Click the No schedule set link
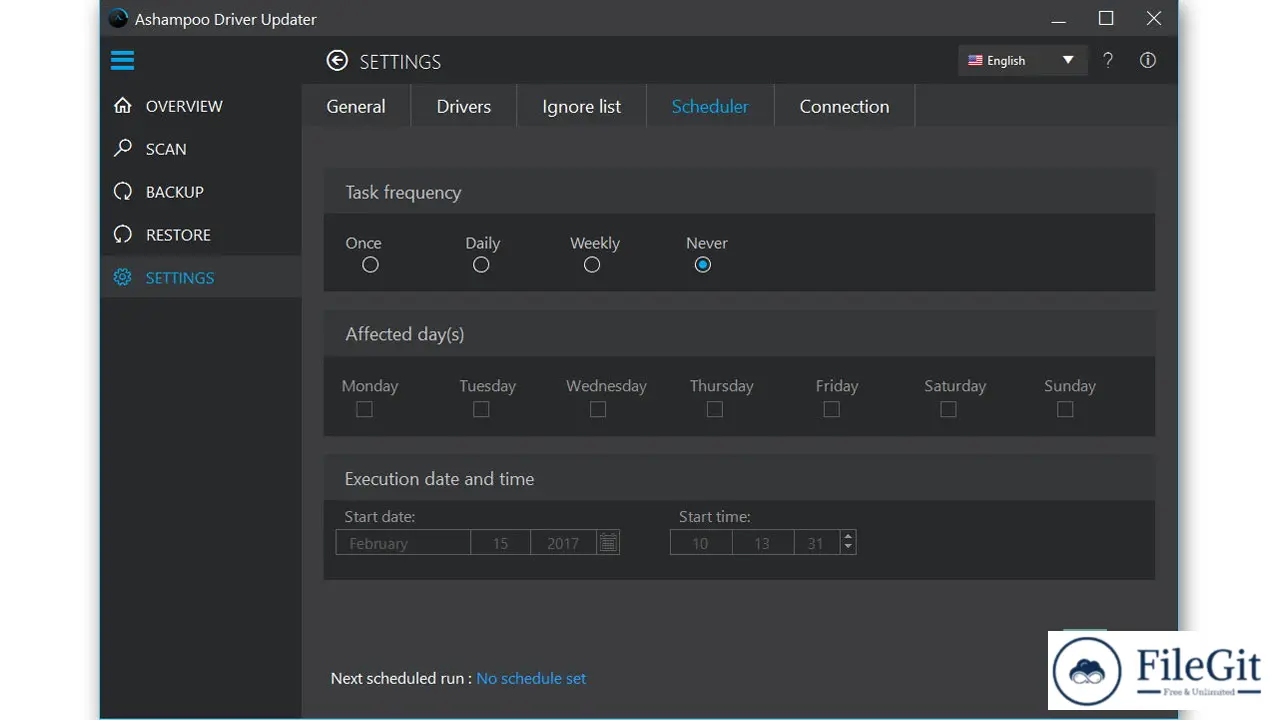 point(531,678)
